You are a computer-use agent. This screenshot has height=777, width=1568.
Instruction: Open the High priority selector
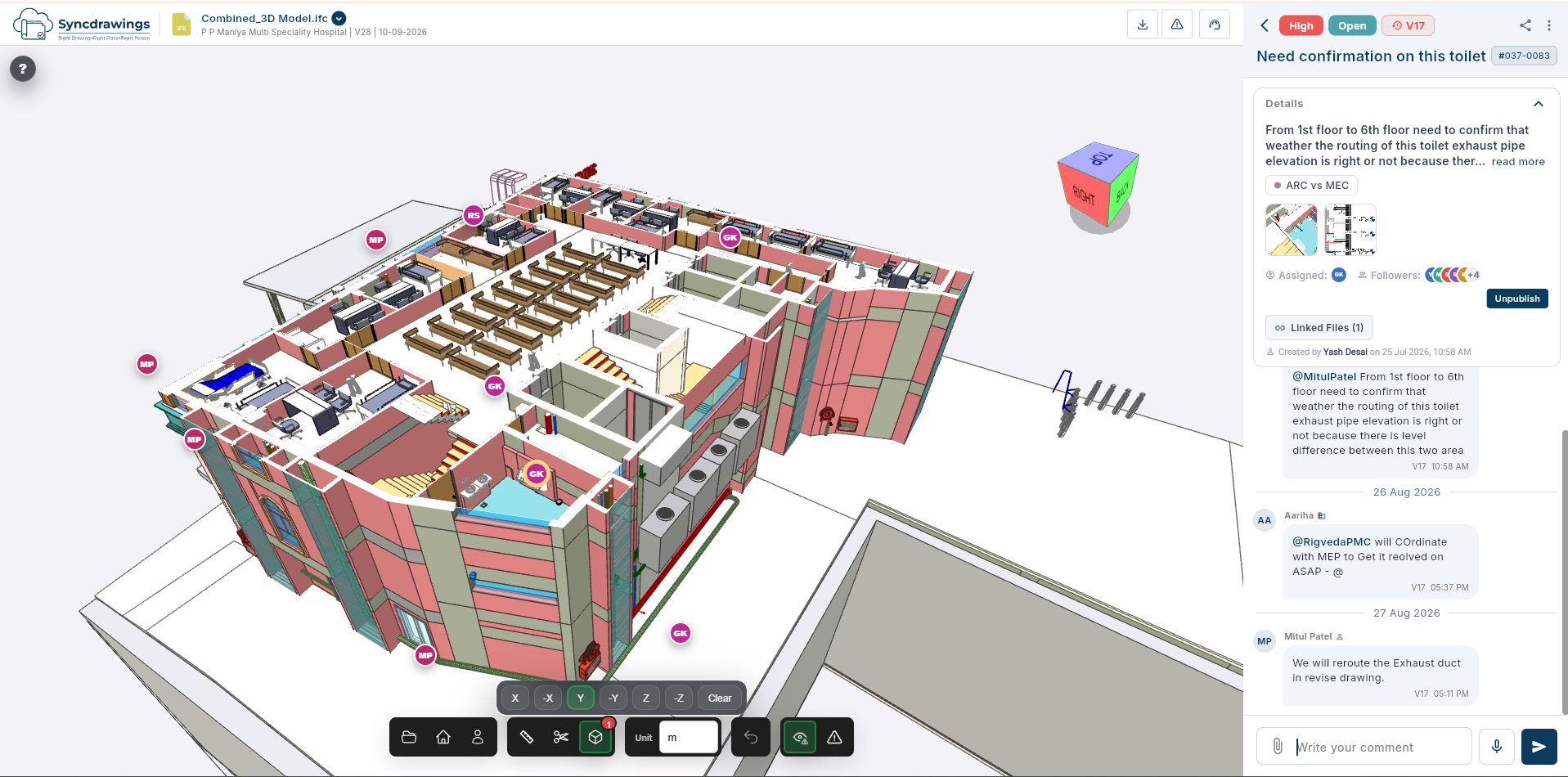coord(1301,25)
